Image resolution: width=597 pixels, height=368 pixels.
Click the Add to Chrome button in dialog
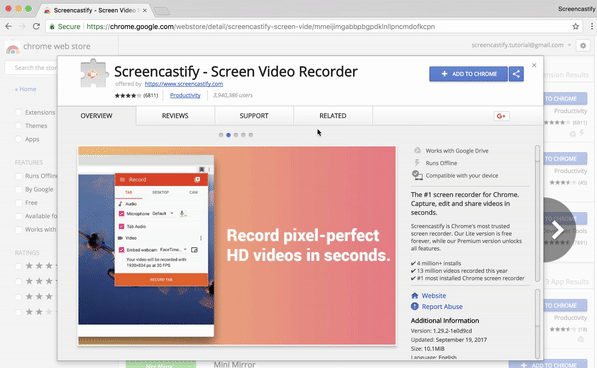point(468,74)
